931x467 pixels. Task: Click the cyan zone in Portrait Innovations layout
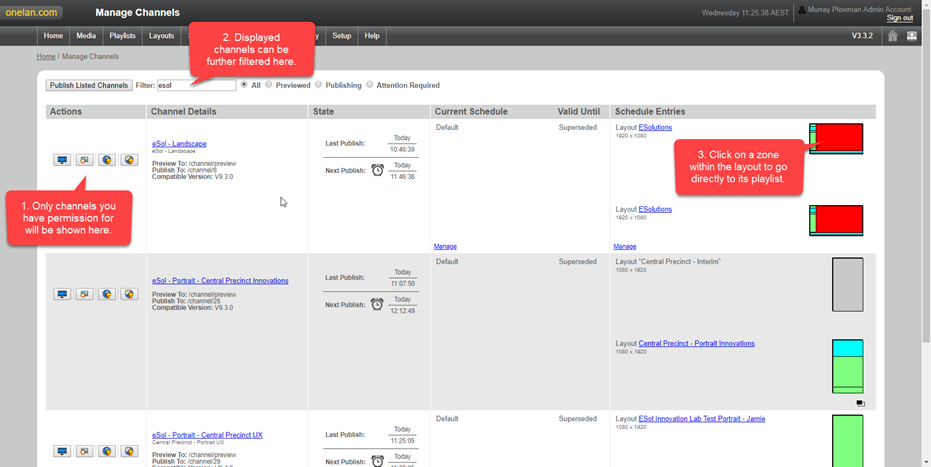pyautogui.click(x=847, y=347)
